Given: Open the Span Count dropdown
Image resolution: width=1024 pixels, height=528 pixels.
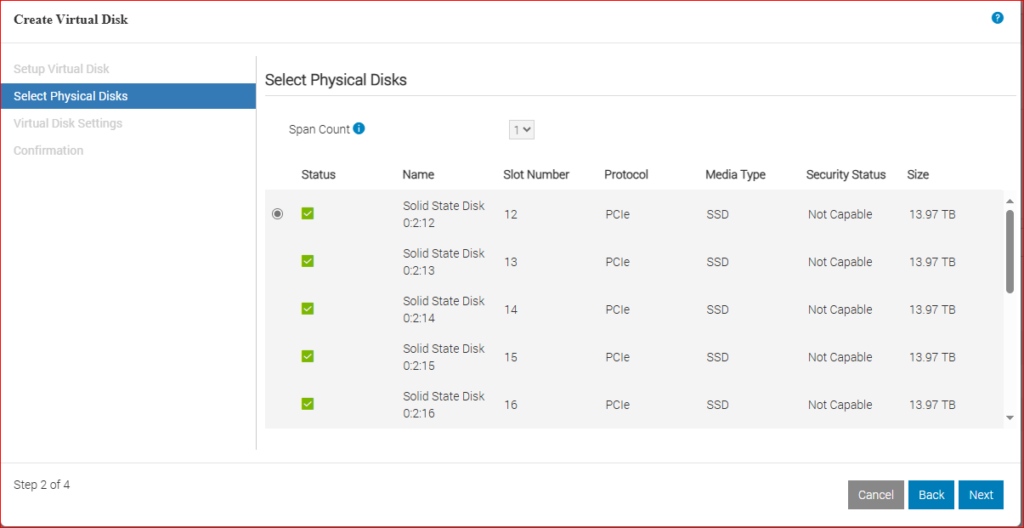Looking at the screenshot, I should point(522,129).
